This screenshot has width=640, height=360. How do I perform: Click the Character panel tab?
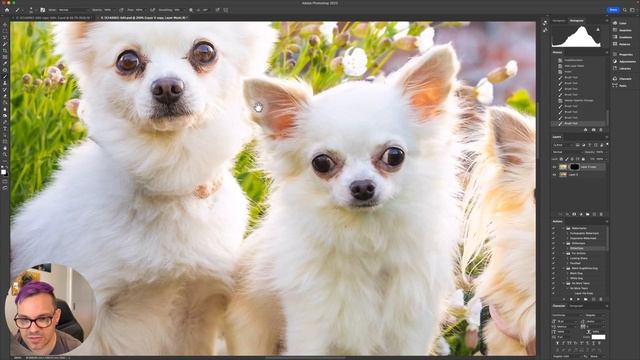click(x=559, y=306)
